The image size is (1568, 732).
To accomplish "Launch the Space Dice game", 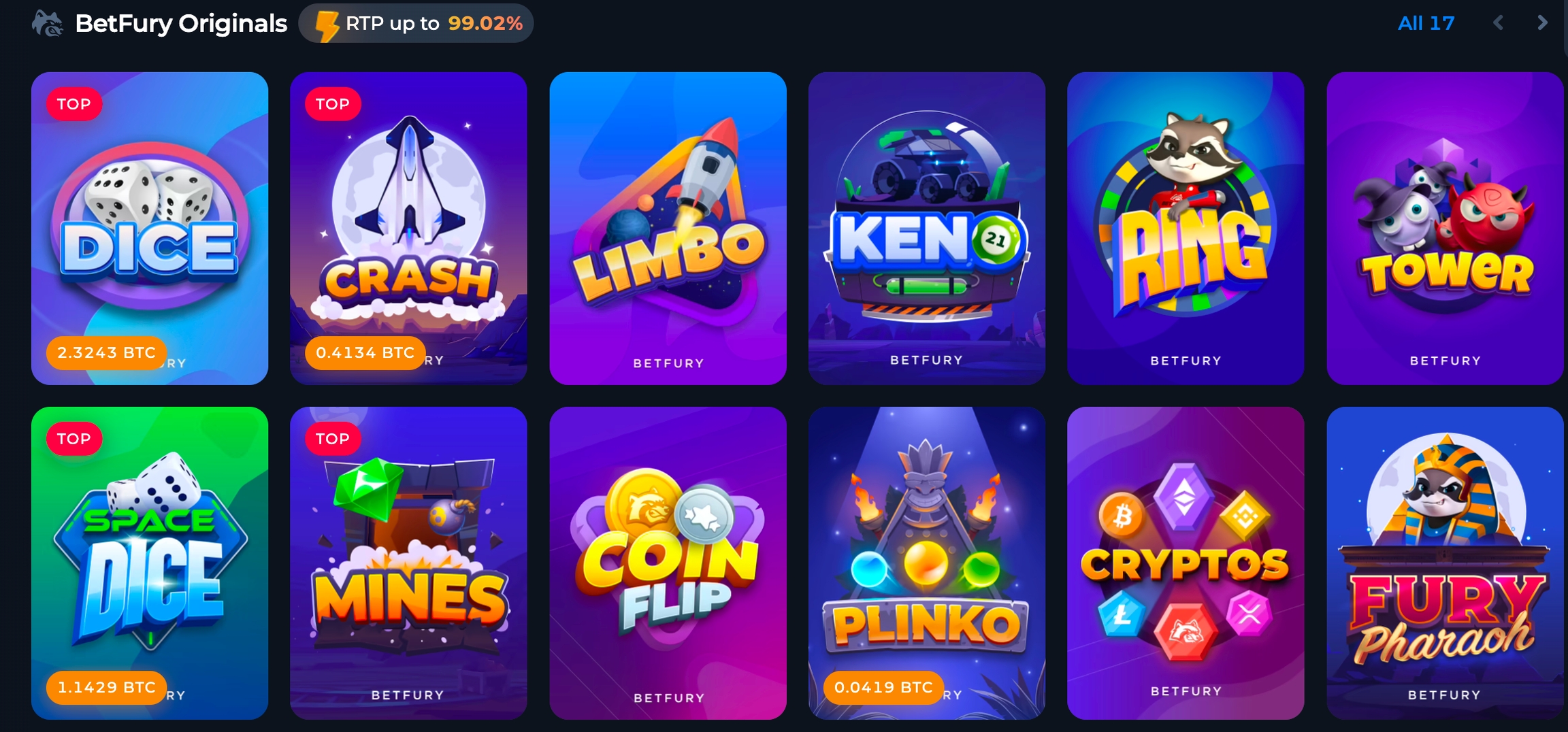I will coord(150,563).
